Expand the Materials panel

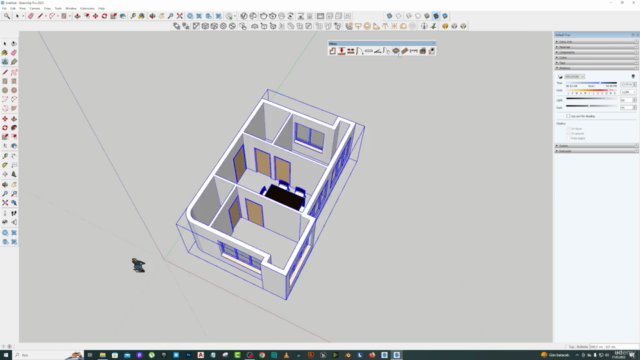click(x=596, y=47)
